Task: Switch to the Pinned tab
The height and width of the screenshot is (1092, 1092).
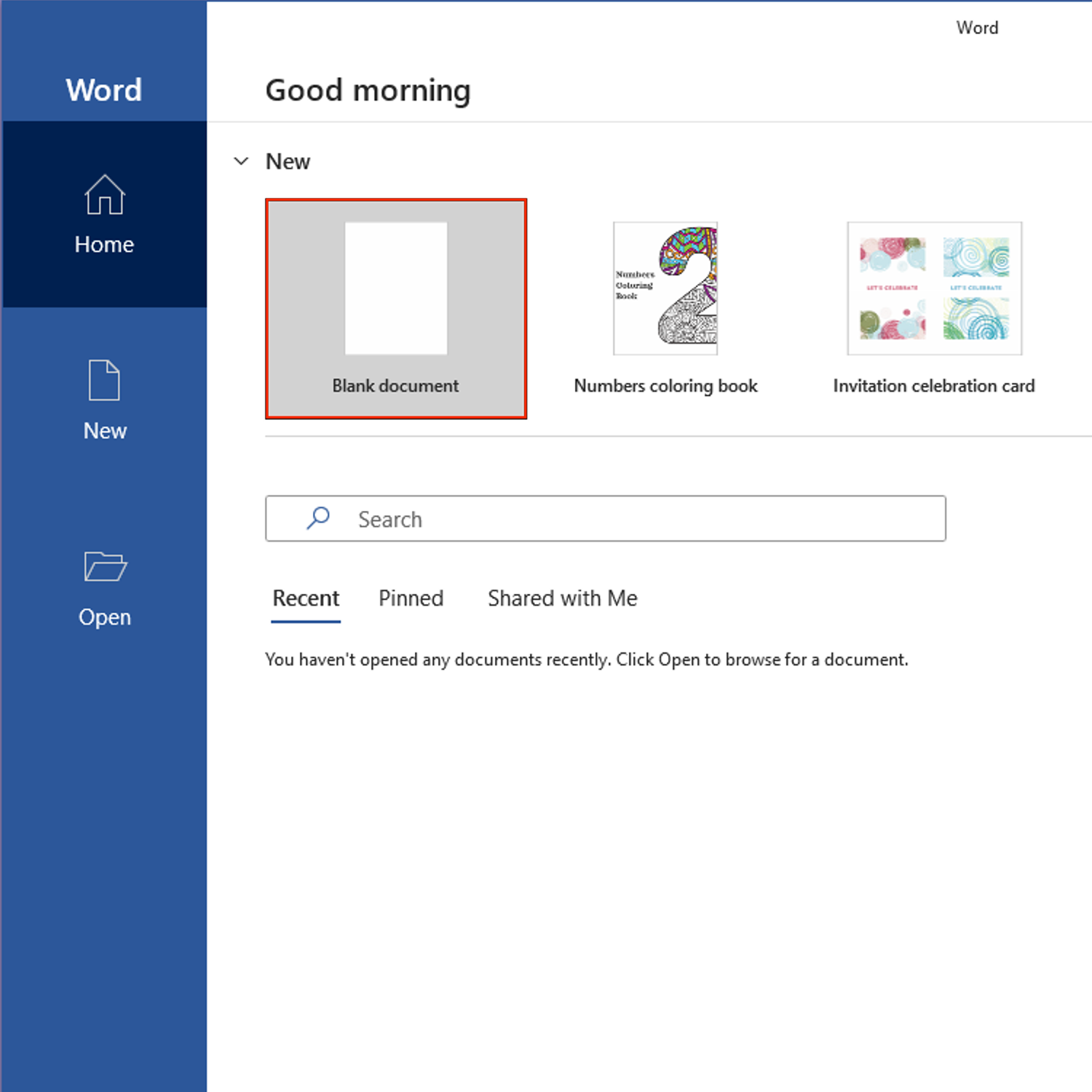Action: 411,598
